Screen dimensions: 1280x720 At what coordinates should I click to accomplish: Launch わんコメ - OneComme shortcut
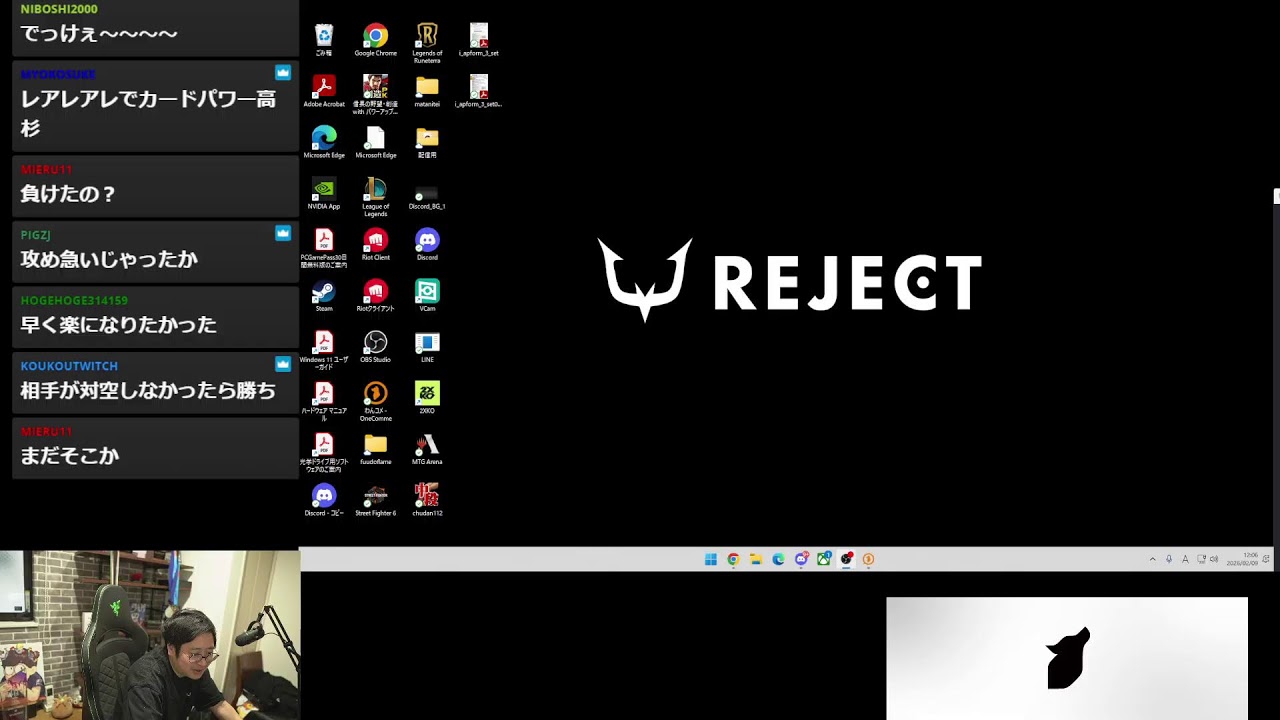[375, 401]
